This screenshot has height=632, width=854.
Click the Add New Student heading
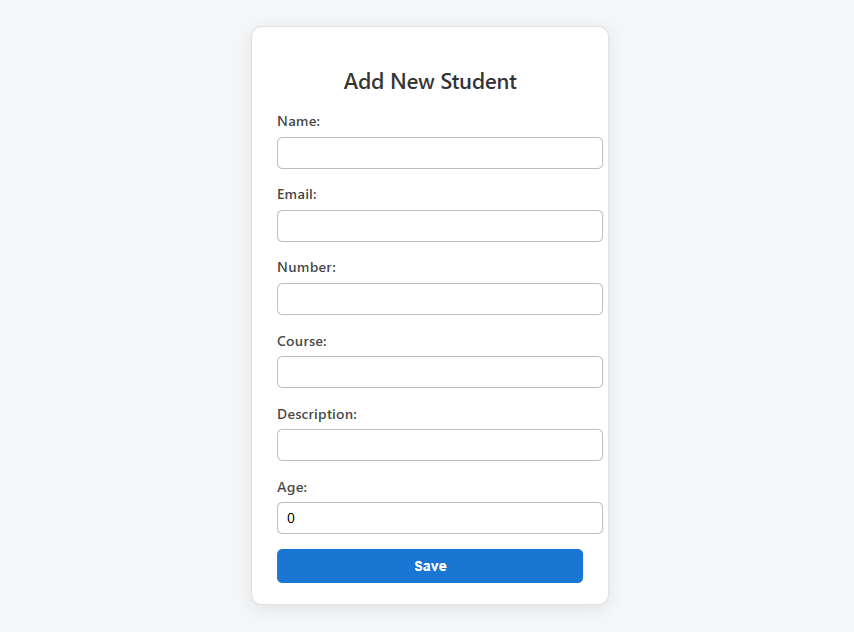(430, 81)
